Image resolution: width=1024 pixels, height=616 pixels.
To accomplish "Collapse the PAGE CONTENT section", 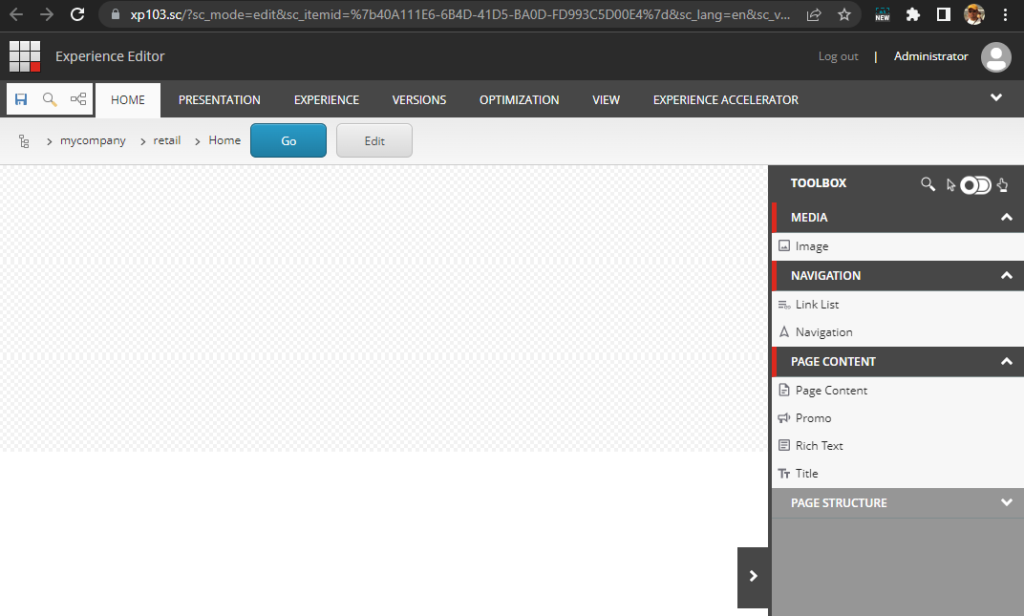I will 1006,361.
